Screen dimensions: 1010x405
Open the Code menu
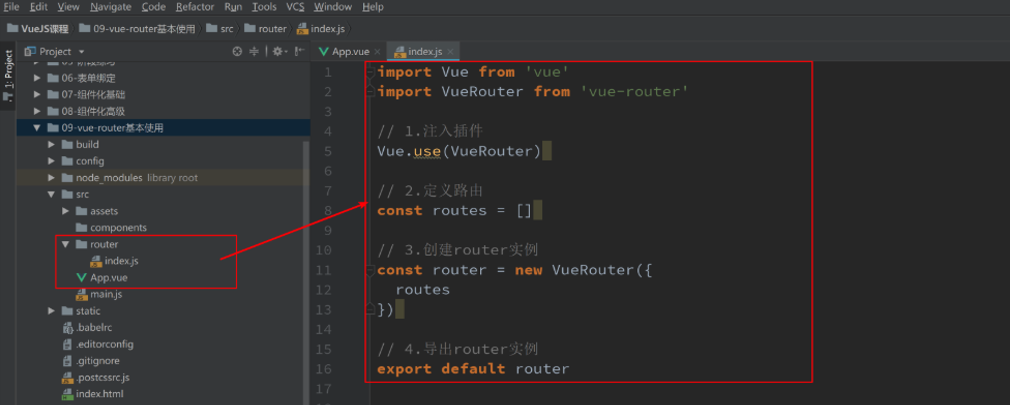point(153,7)
